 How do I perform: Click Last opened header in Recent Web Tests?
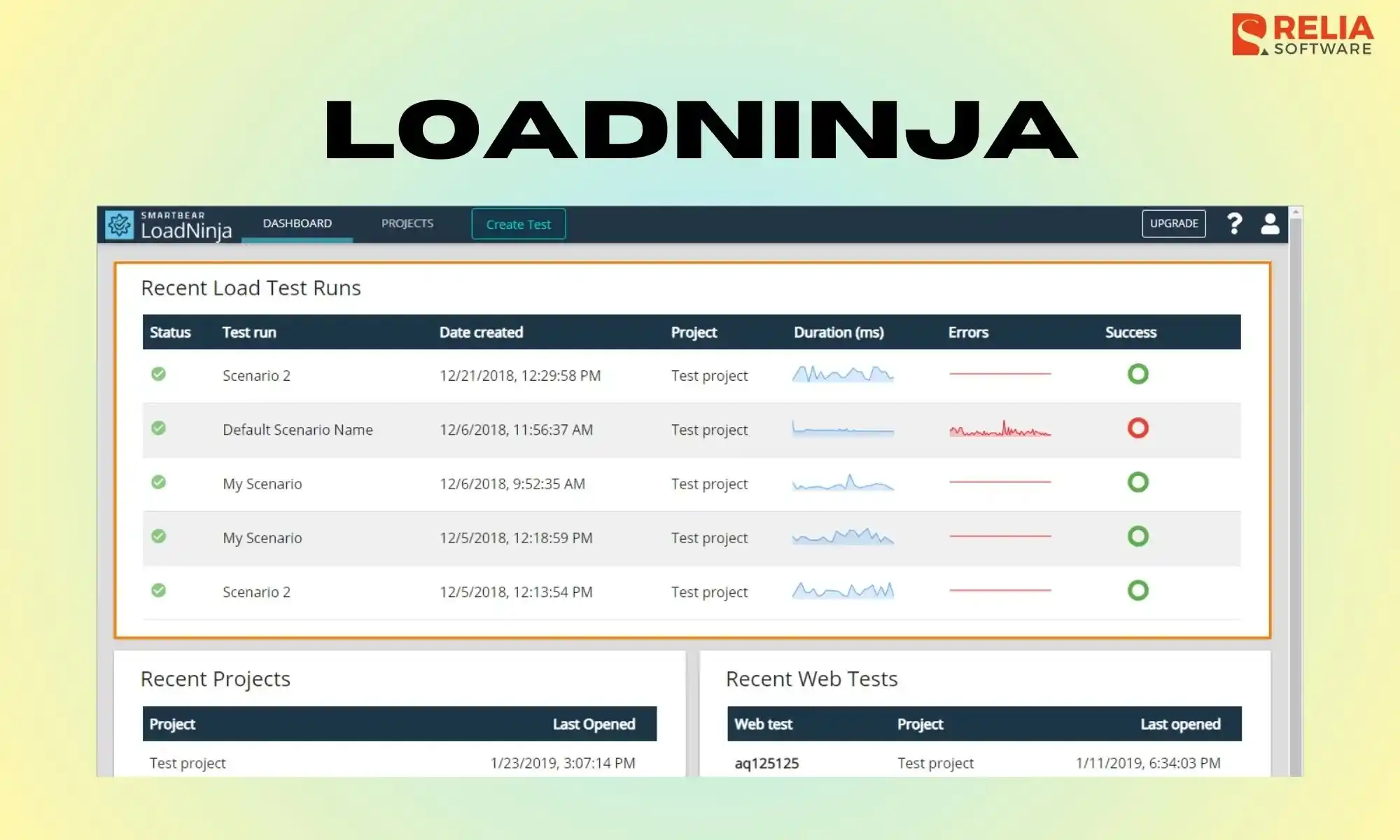coord(1180,724)
